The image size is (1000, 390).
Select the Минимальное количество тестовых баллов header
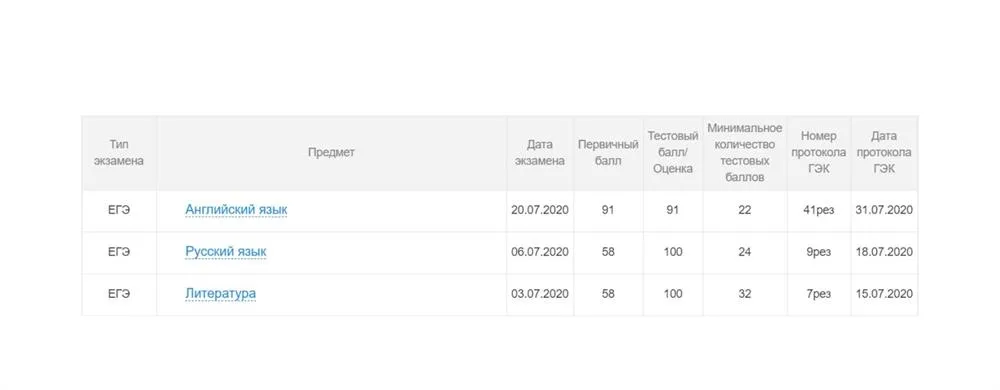[744, 153]
